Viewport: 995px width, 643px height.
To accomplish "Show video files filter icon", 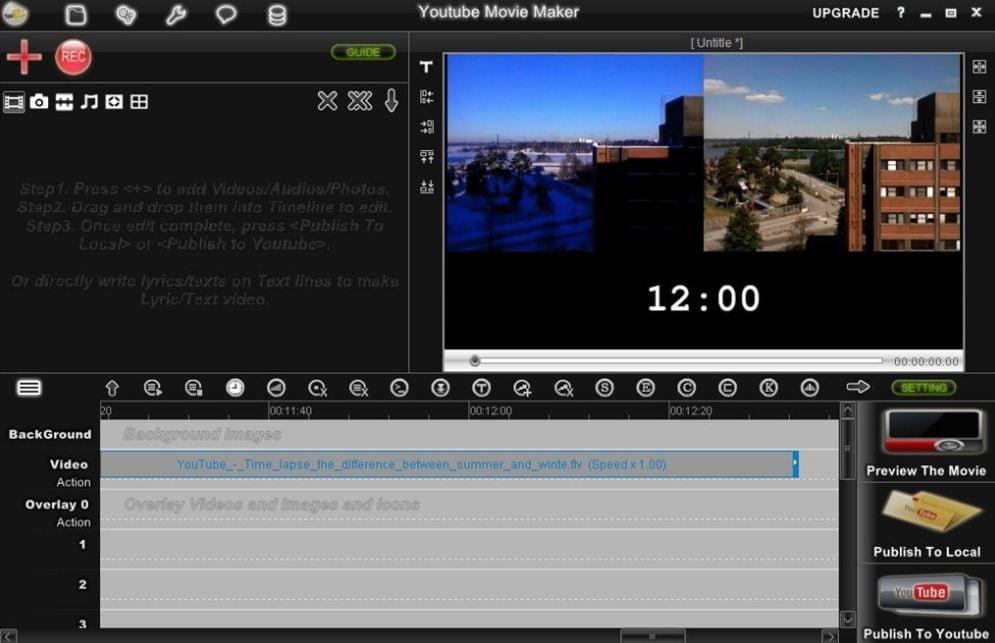I will 14,102.
